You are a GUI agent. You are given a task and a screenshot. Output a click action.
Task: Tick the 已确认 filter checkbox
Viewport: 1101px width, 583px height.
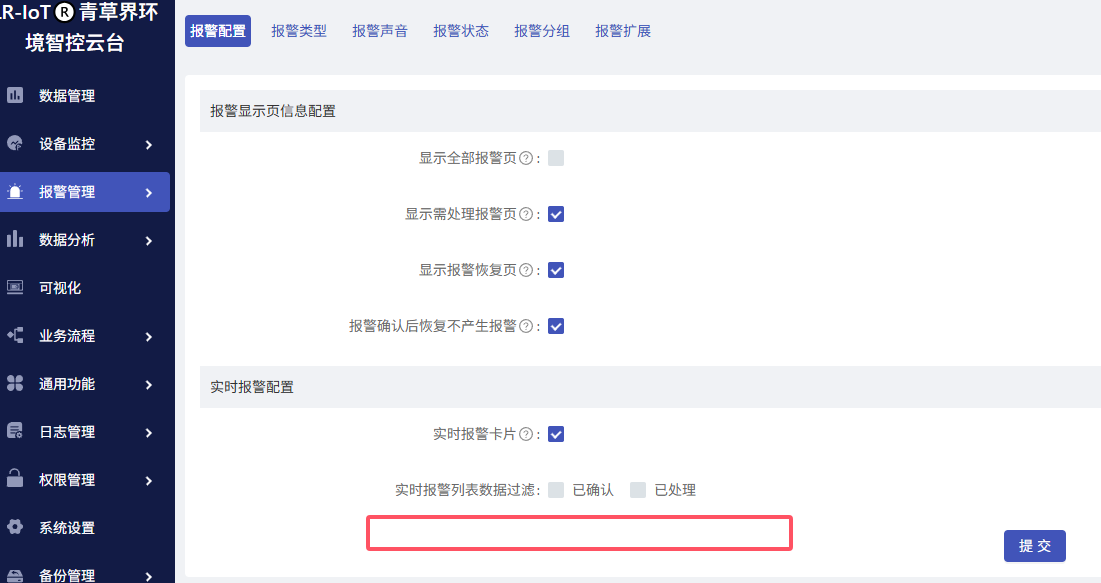(556, 490)
